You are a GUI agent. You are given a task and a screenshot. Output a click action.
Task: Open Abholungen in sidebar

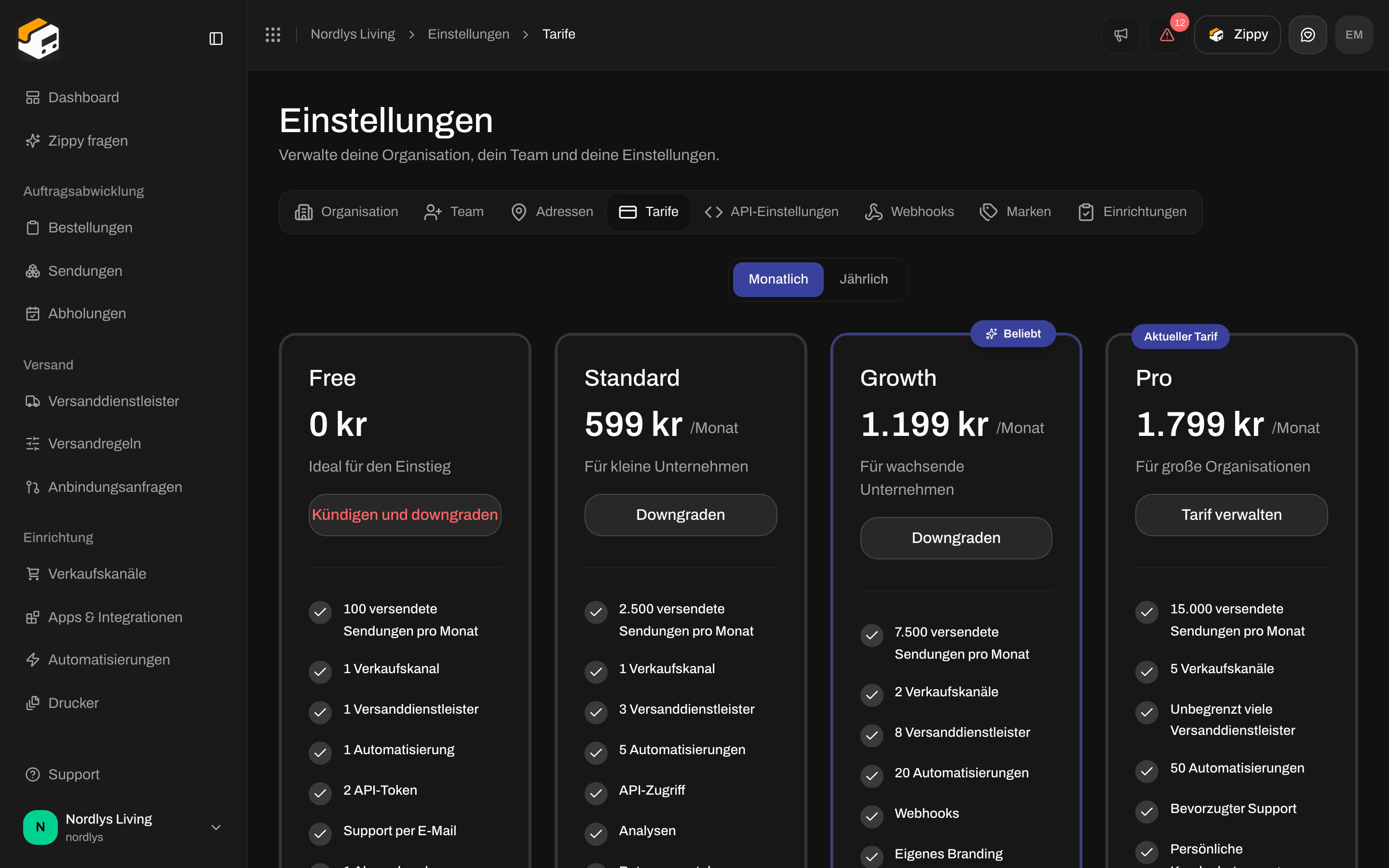pyautogui.click(x=123, y=313)
